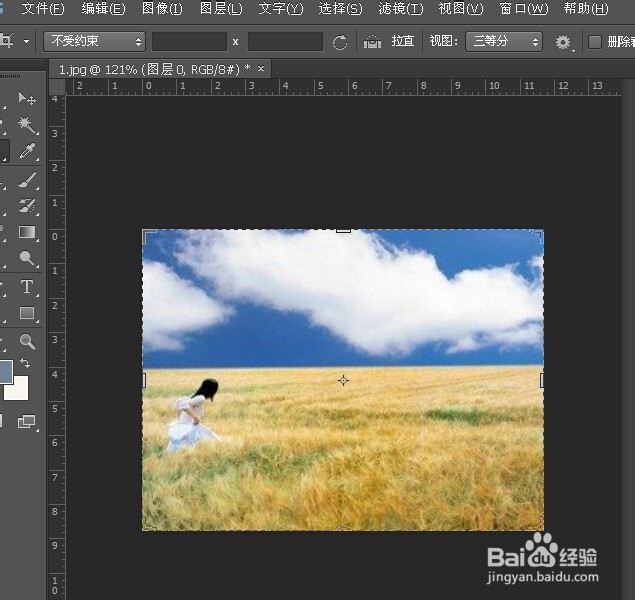Screen dimensions: 635x600
Task: Open the 三等分 overlay view dropdown
Action: [x=504, y=41]
